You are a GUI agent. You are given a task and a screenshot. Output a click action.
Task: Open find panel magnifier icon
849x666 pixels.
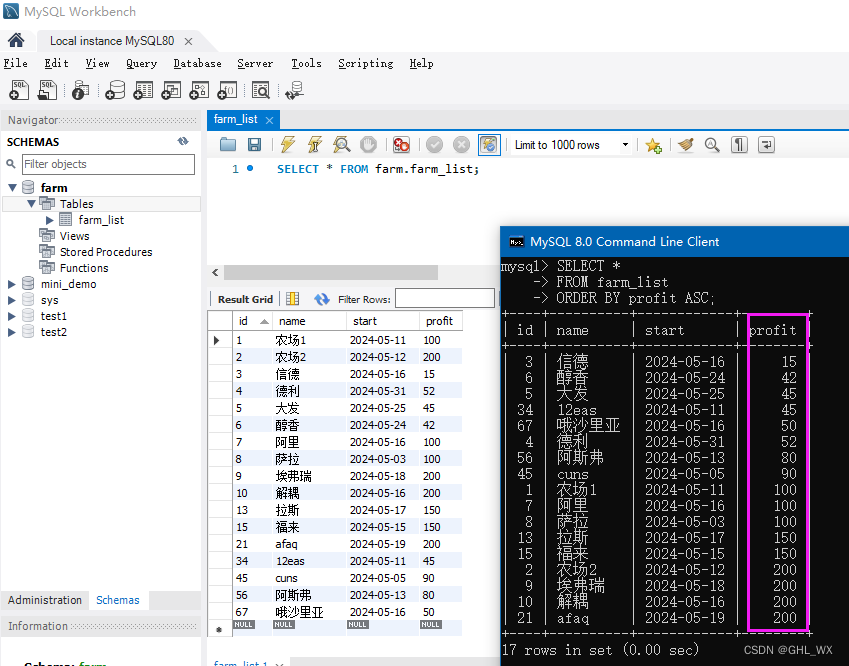coord(712,145)
